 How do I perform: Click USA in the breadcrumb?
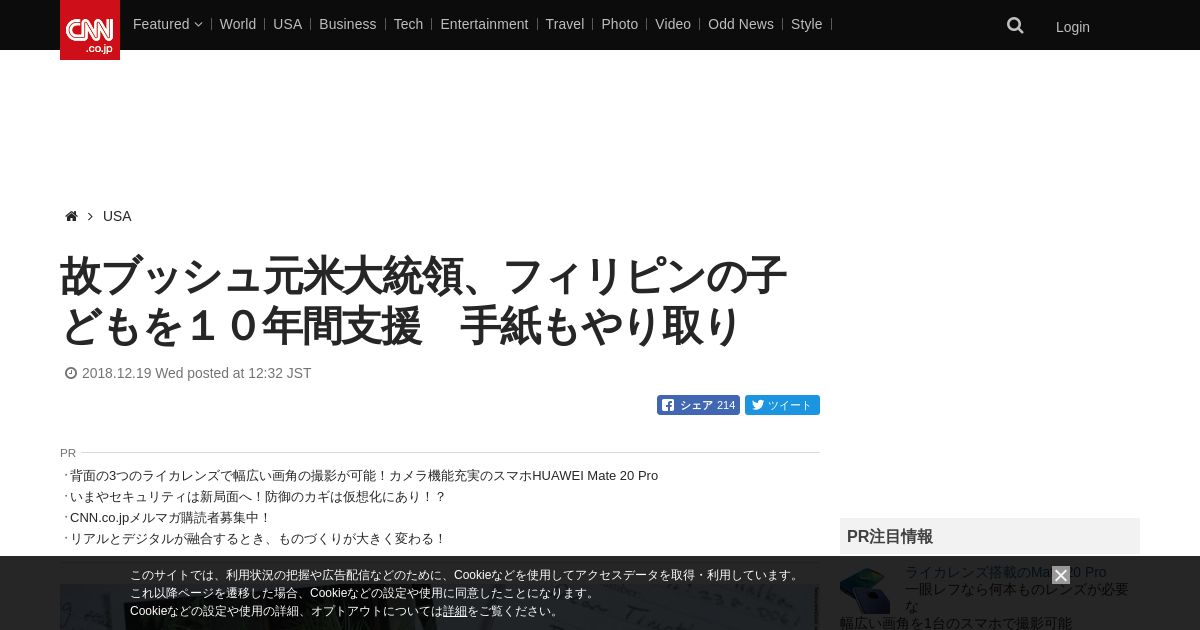click(117, 216)
